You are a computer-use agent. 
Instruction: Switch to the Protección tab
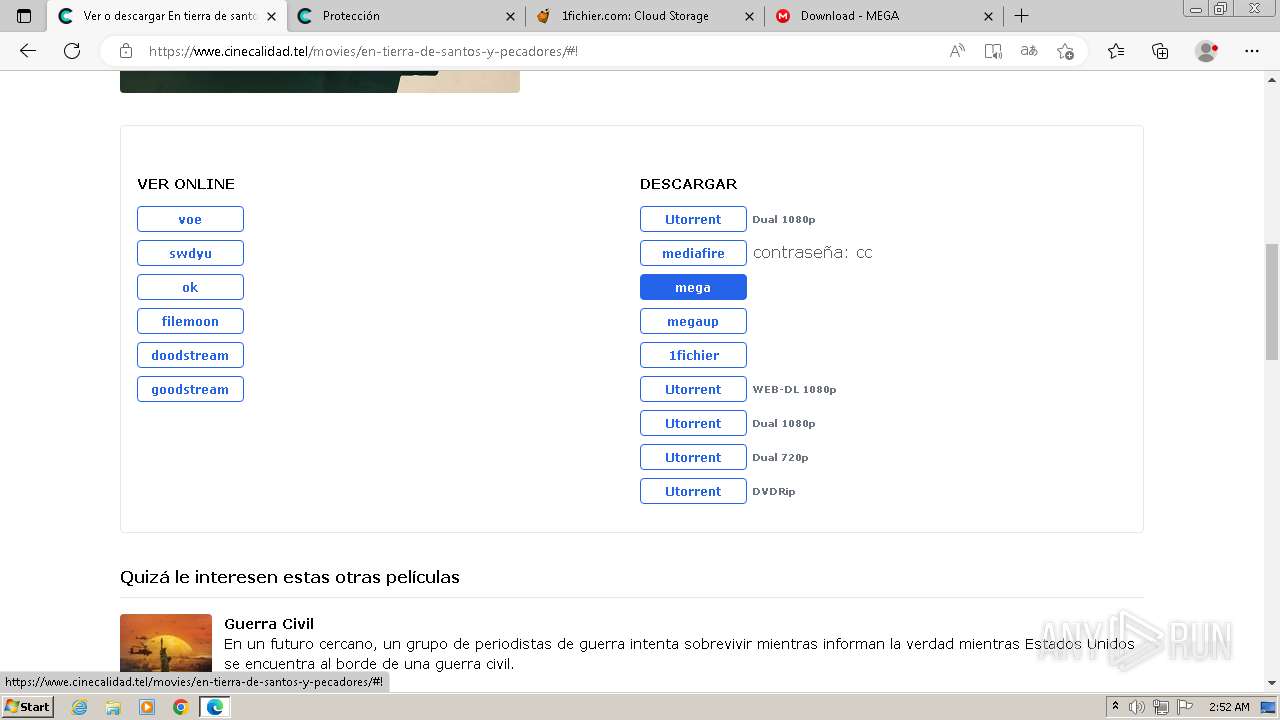(x=406, y=16)
